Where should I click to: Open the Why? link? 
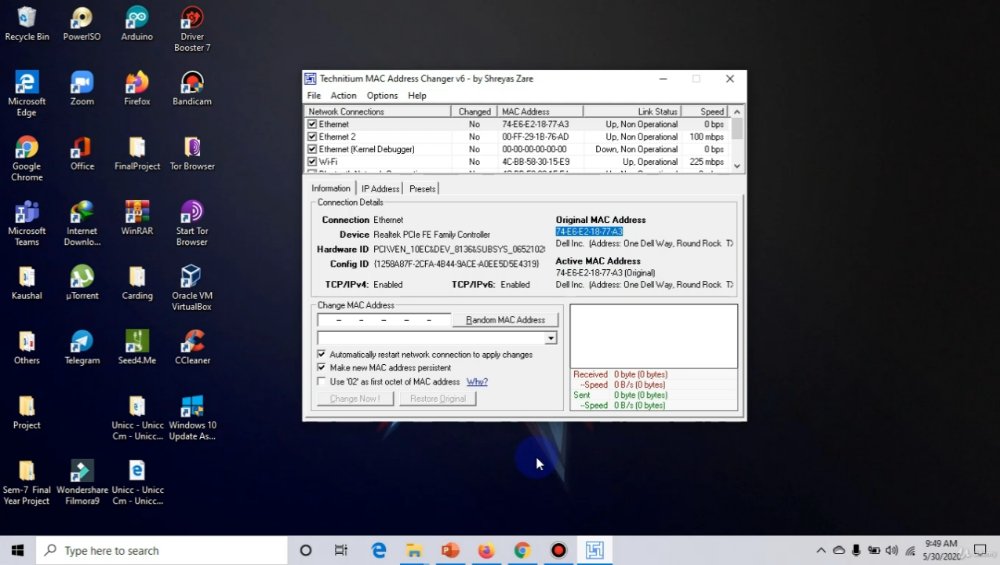pos(476,382)
